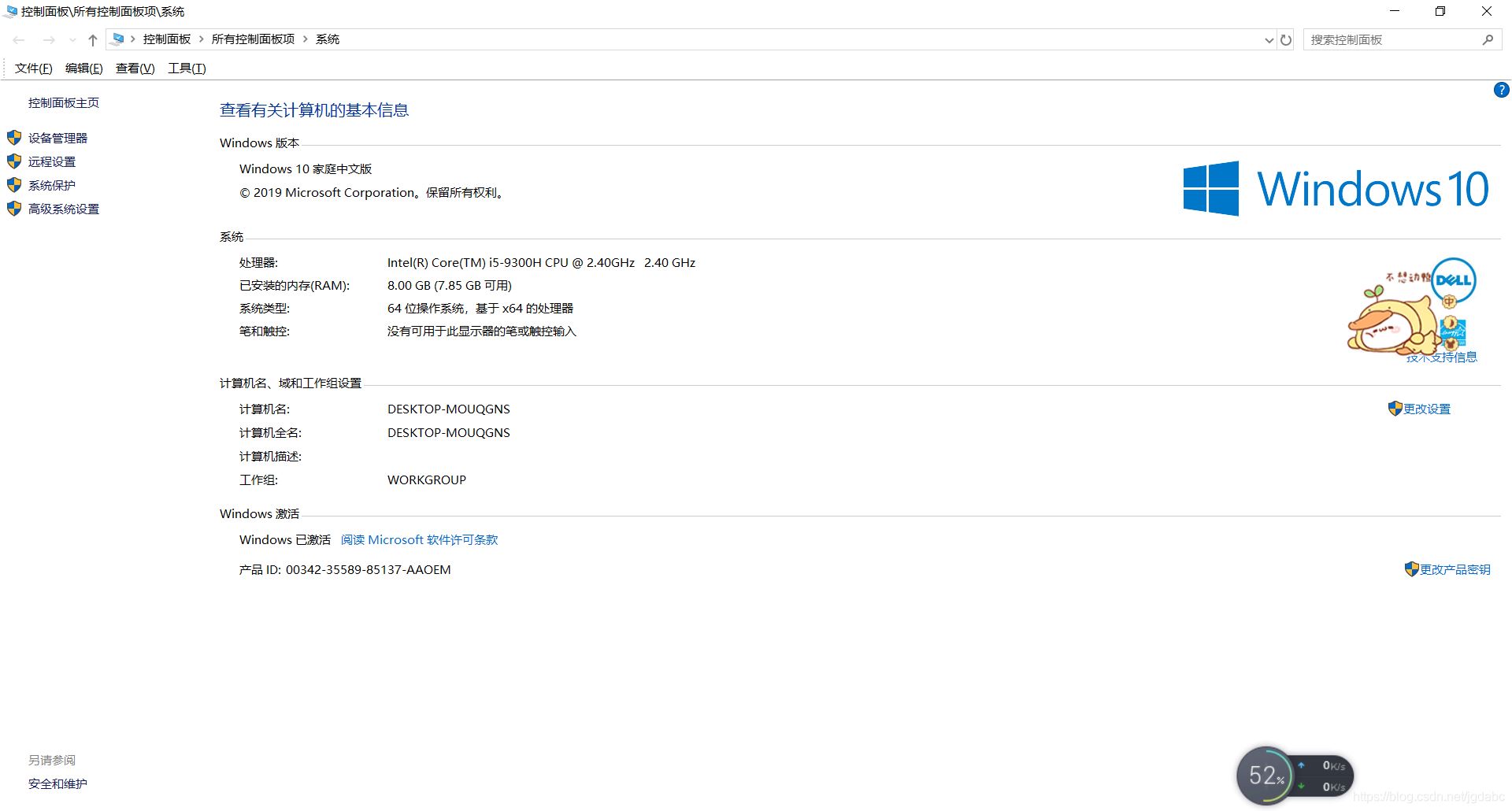Select computer name DESKTOP-MOUQGNS text
Screen dimensions: 1512x811
(449, 409)
